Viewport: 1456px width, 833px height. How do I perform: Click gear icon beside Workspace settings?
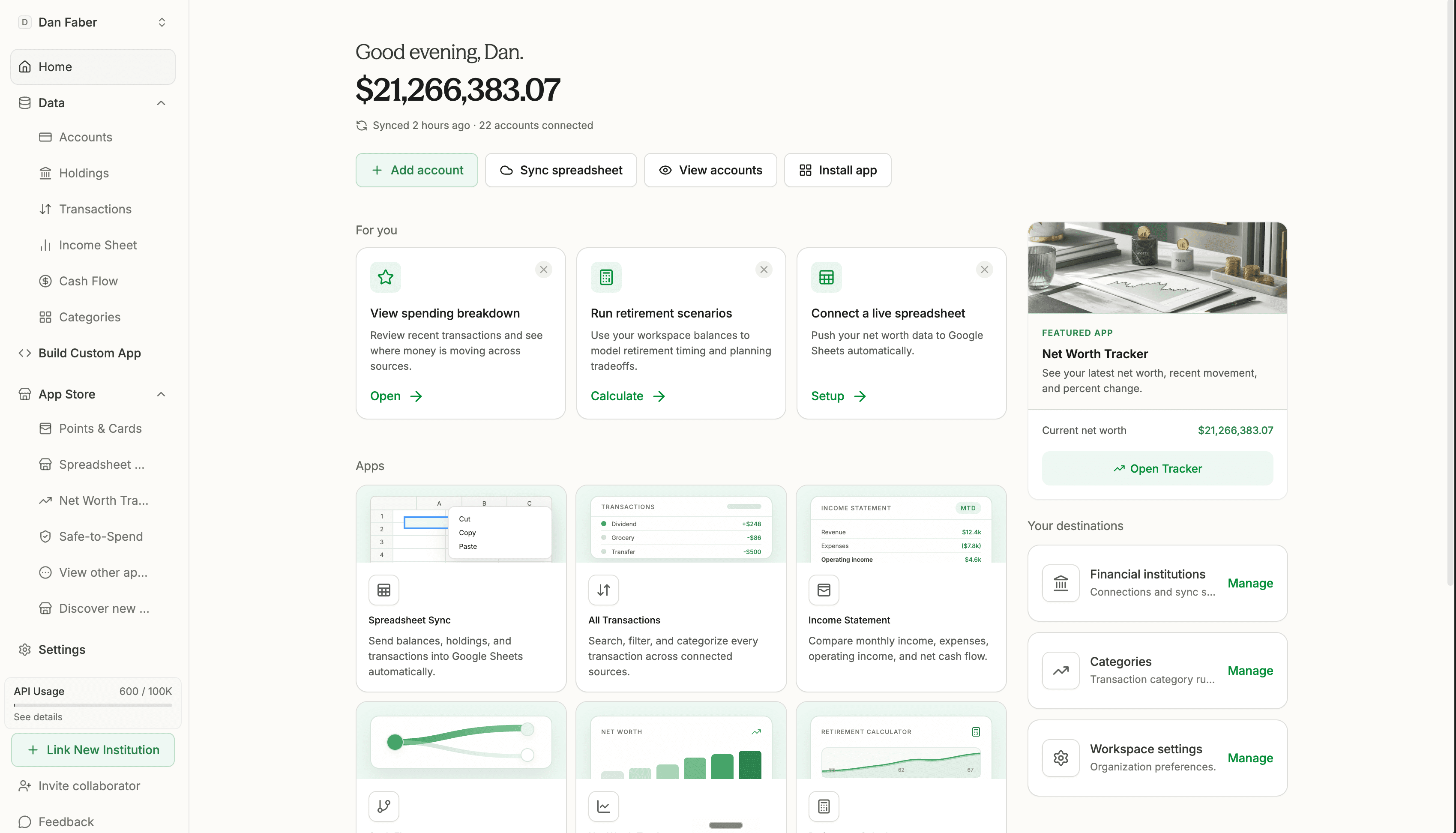coord(1061,758)
